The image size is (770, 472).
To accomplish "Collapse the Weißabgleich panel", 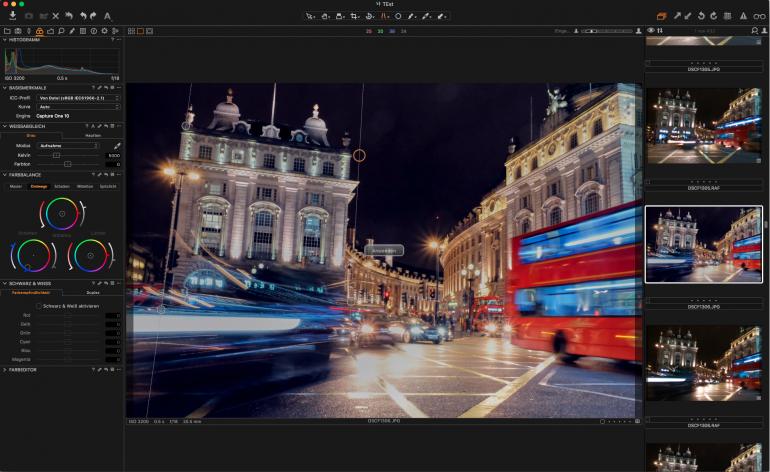I will [4, 126].
